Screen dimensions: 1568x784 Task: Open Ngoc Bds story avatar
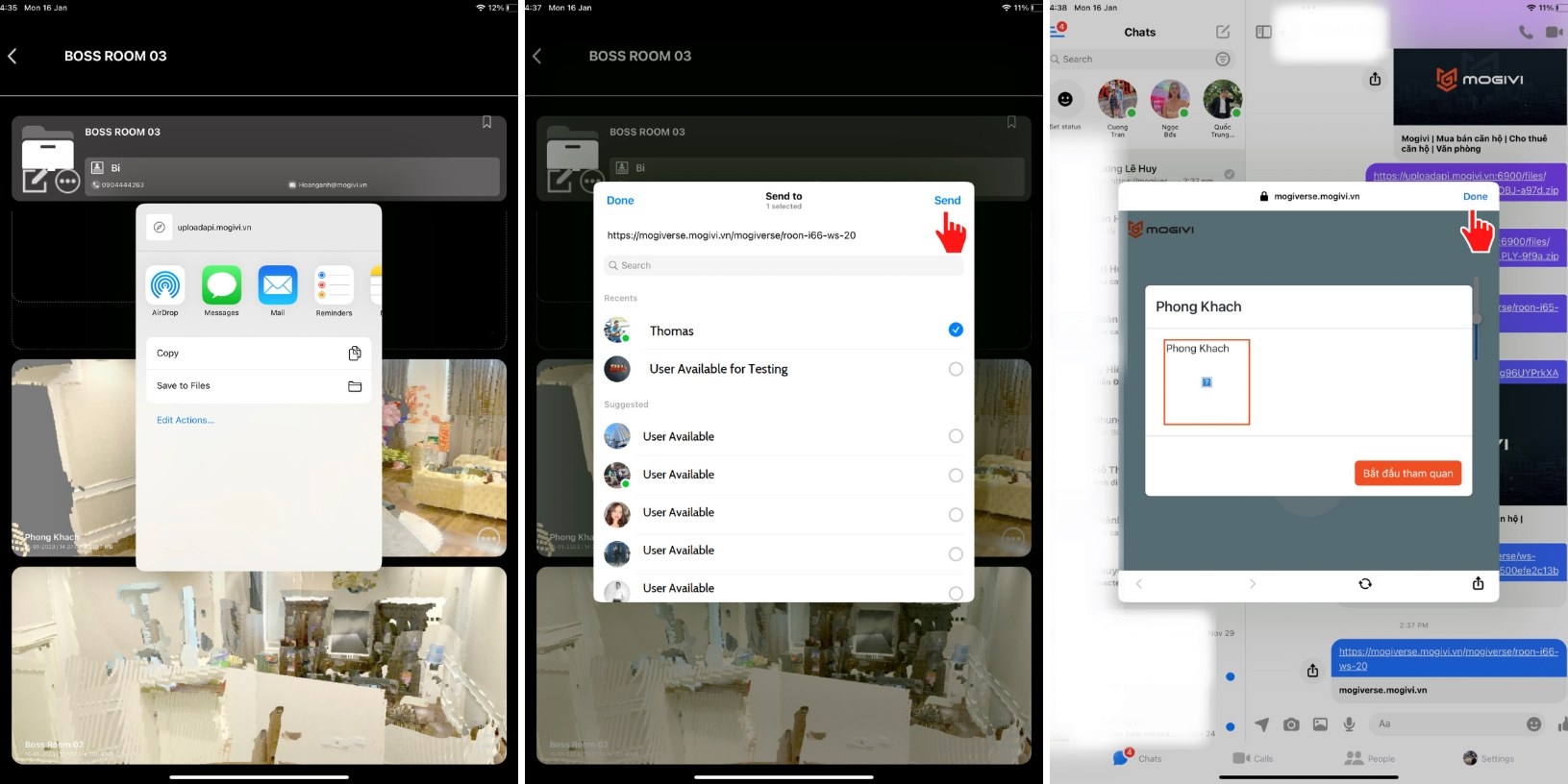pos(1170,100)
